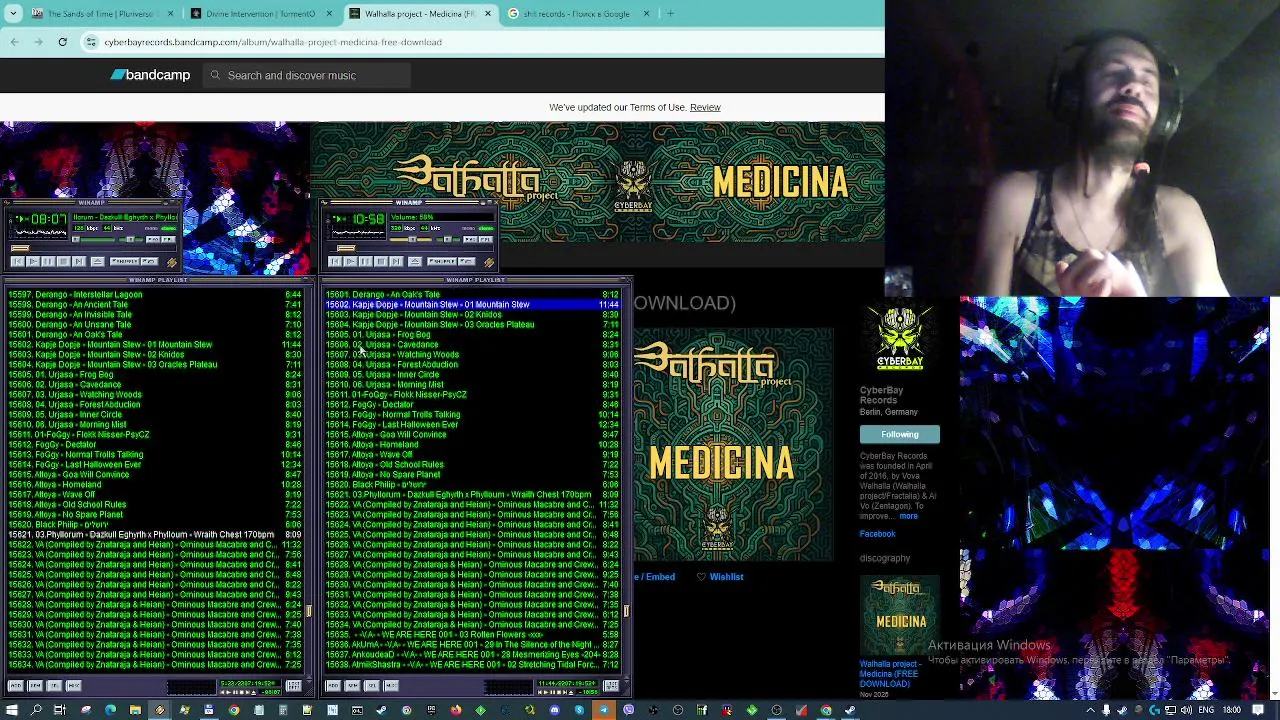1280x720 pixels.
Task: Toggle repeat in left Winamp player
Action: tap(149, 261)
